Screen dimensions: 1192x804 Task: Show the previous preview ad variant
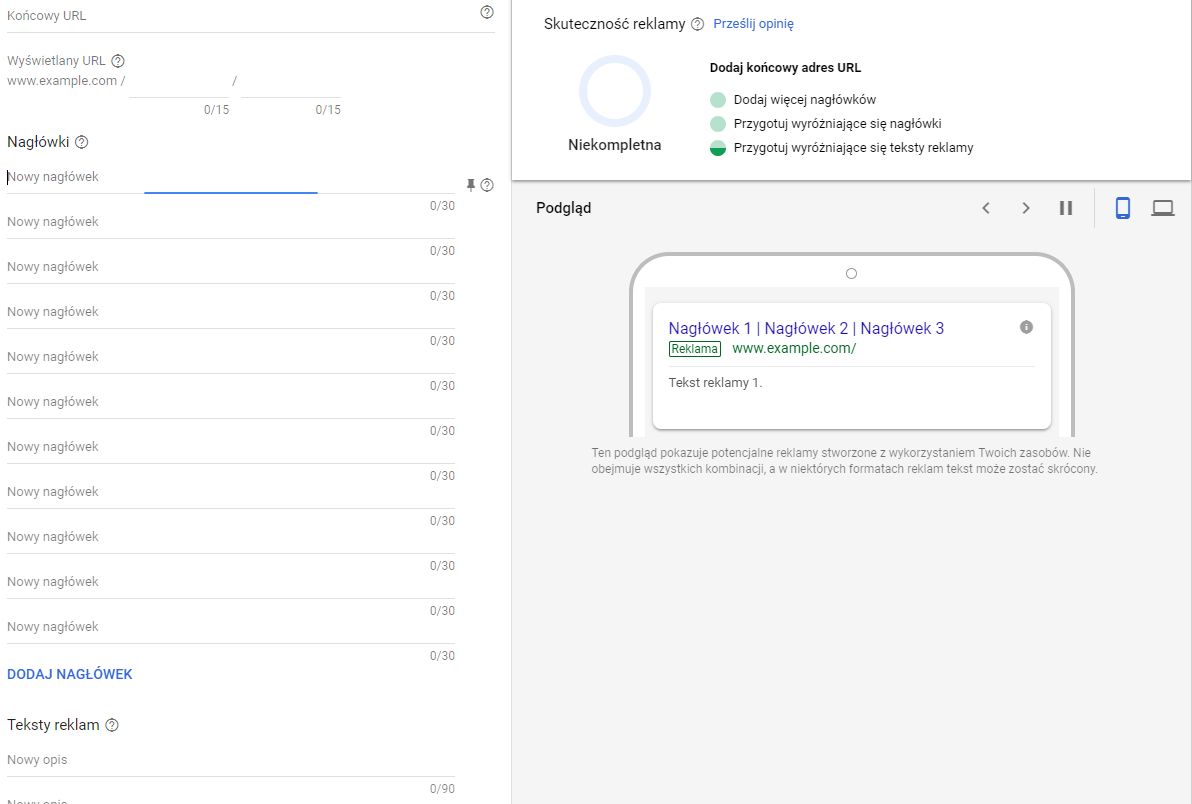[x=986, y=208]
